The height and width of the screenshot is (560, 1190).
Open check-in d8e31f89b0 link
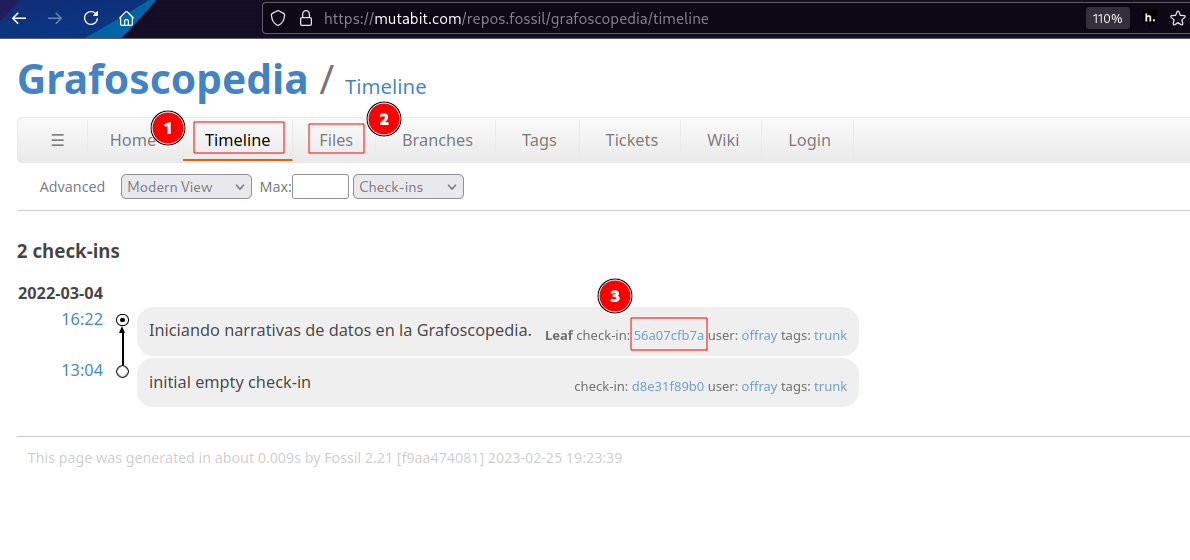[x=668, y=386]
